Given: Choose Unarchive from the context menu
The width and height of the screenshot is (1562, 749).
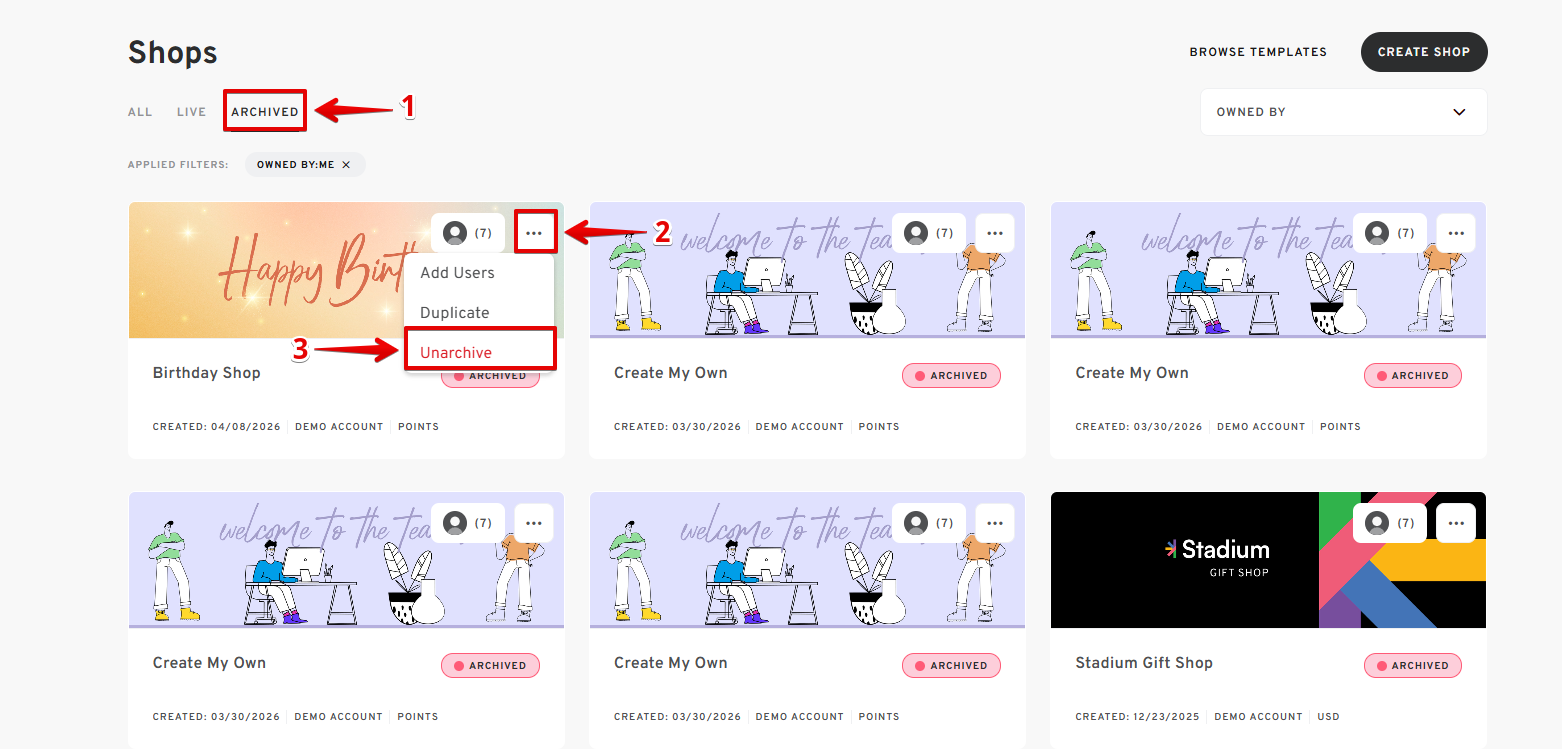Looking at the screenshot, I should pos(456,353).
